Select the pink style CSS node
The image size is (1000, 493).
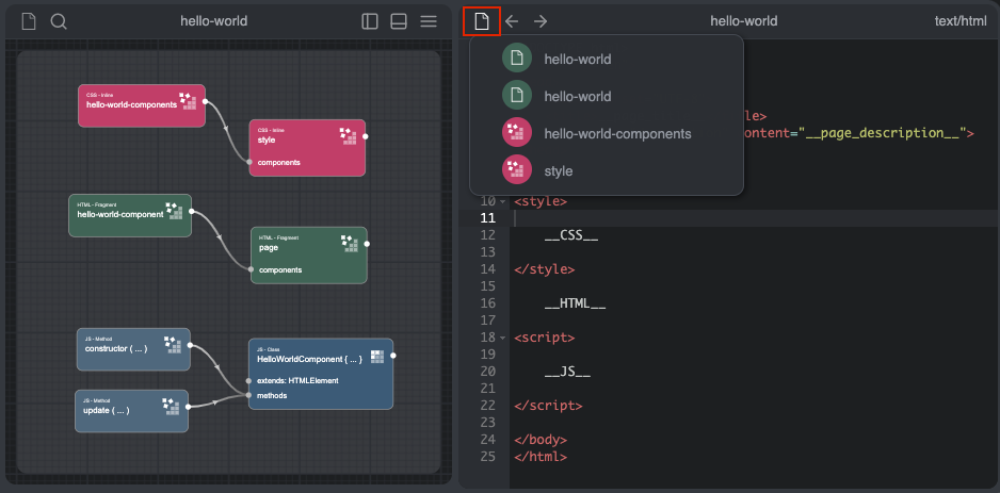point(300,142)
